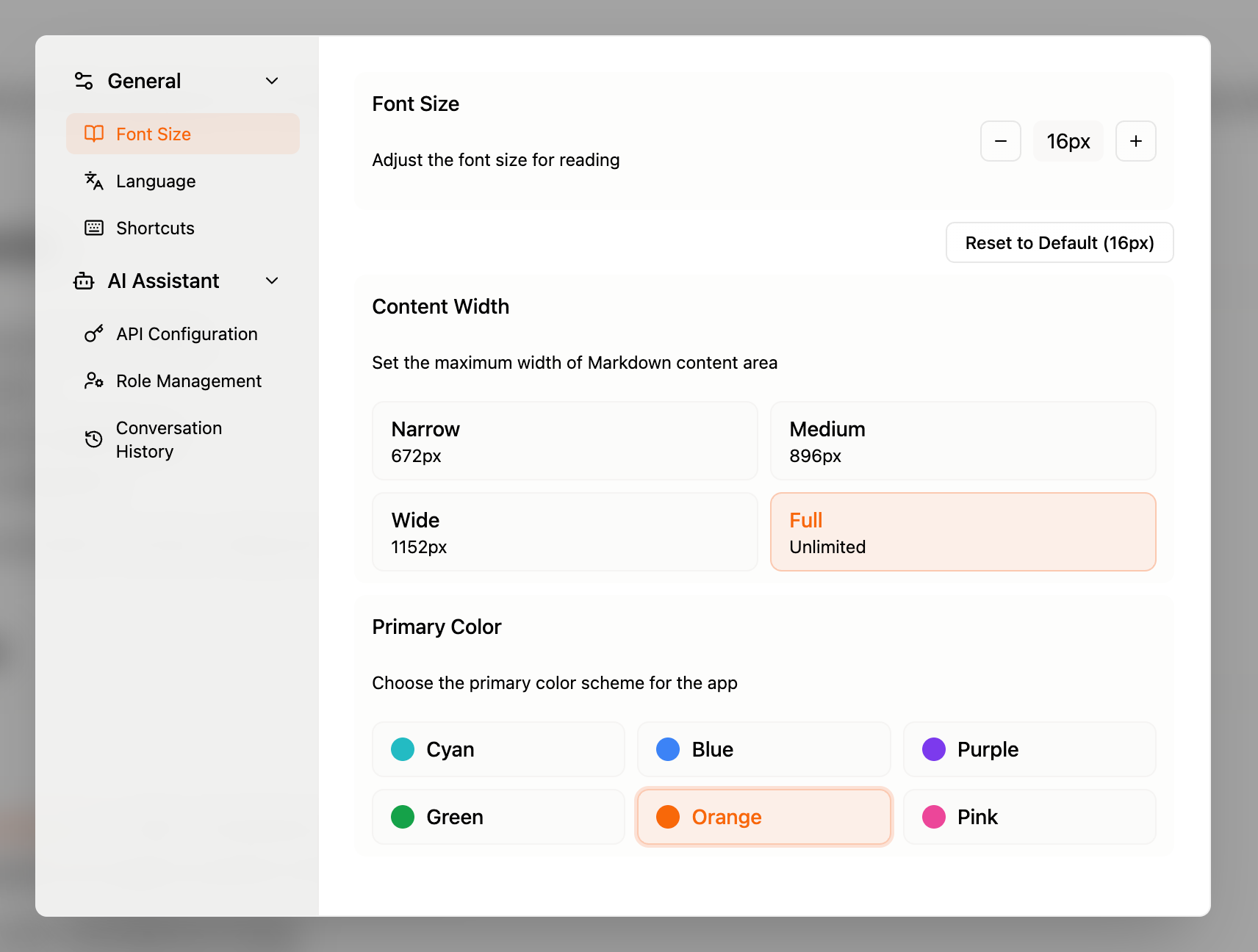Click the sliders icon beside General
This screenshot has width=1258, height=952.
84,81
